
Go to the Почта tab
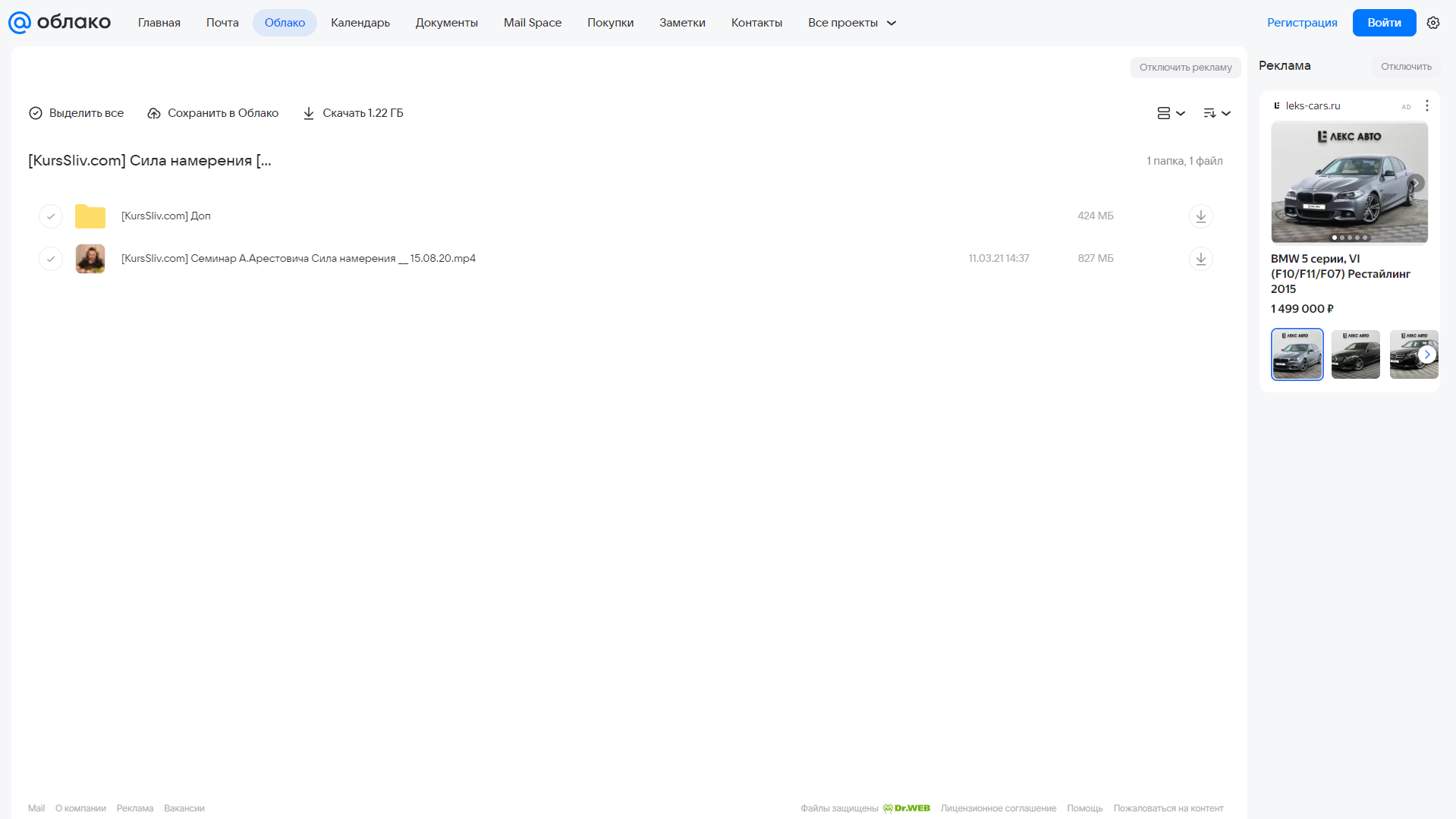(x=222, y=23)
